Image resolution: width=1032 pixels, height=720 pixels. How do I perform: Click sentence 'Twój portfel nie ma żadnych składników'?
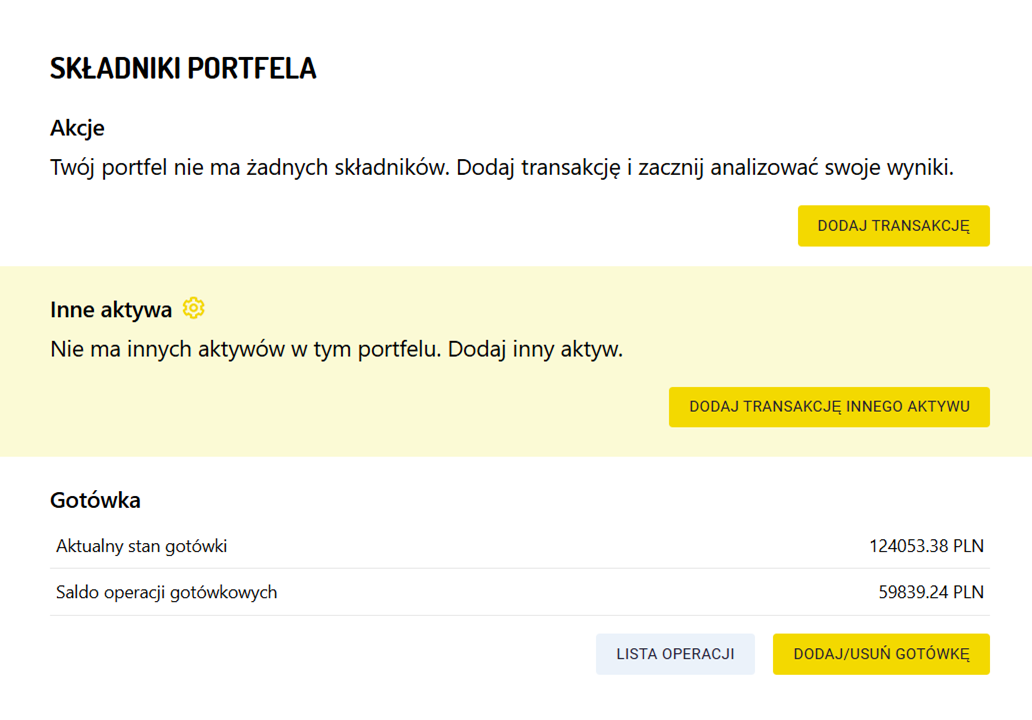[250, 167]
